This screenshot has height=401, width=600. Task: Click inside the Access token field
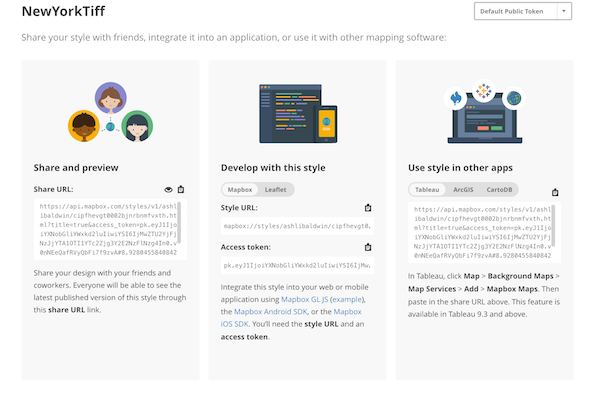(x=296, y=267)
